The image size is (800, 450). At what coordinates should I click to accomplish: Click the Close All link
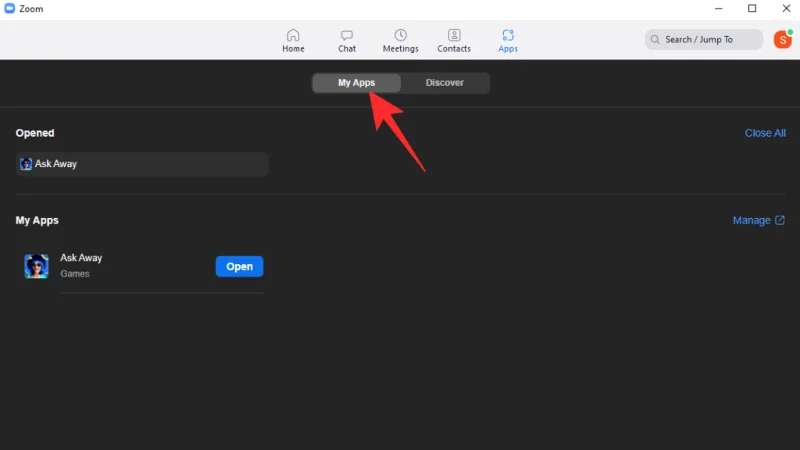coord(765,133)
